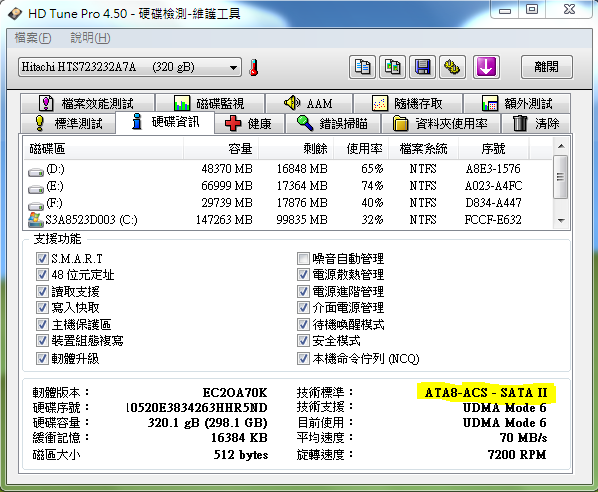Toggle the 安全模式 checkbox
Screen dimensions: 598x492
coord(303,340)
